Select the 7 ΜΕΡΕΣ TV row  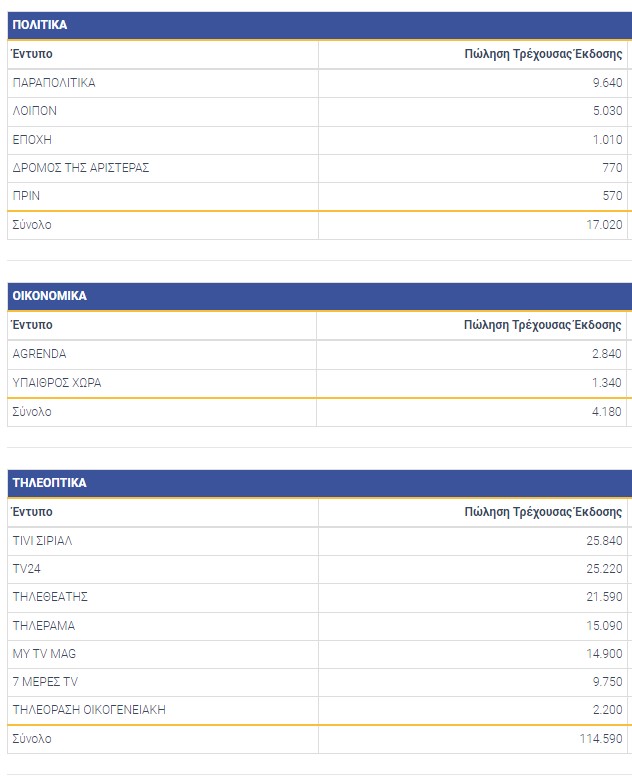(45, 682)
